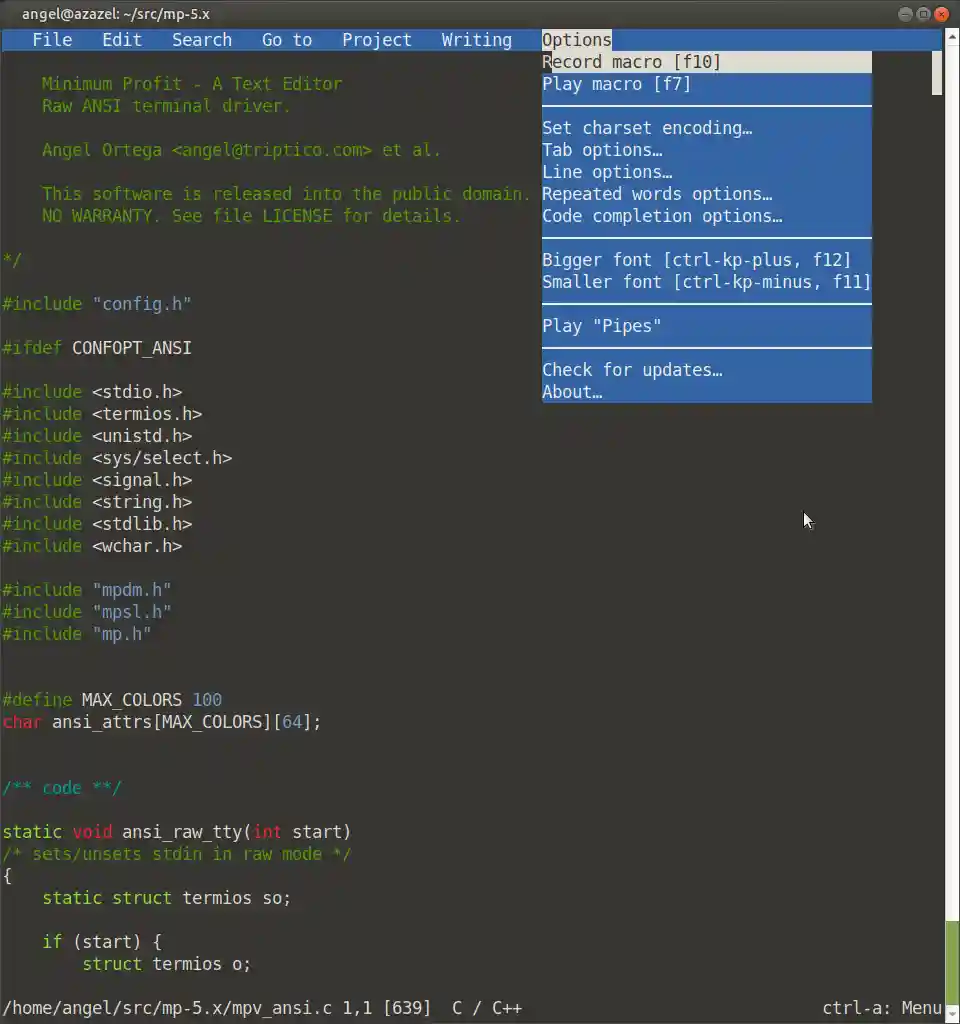Screen dimensions: 960x1024
Task: Open the Writing menu
Action: [x=477, y=40]
